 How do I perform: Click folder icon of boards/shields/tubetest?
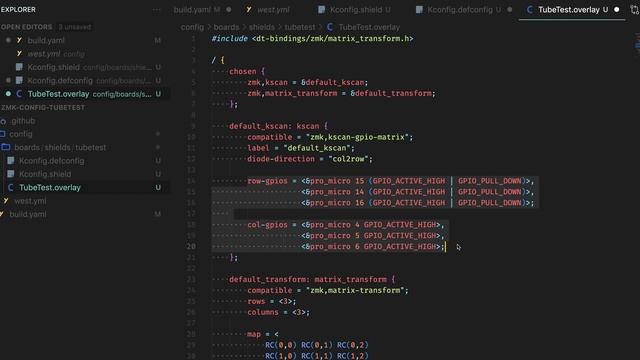point(6,147)
